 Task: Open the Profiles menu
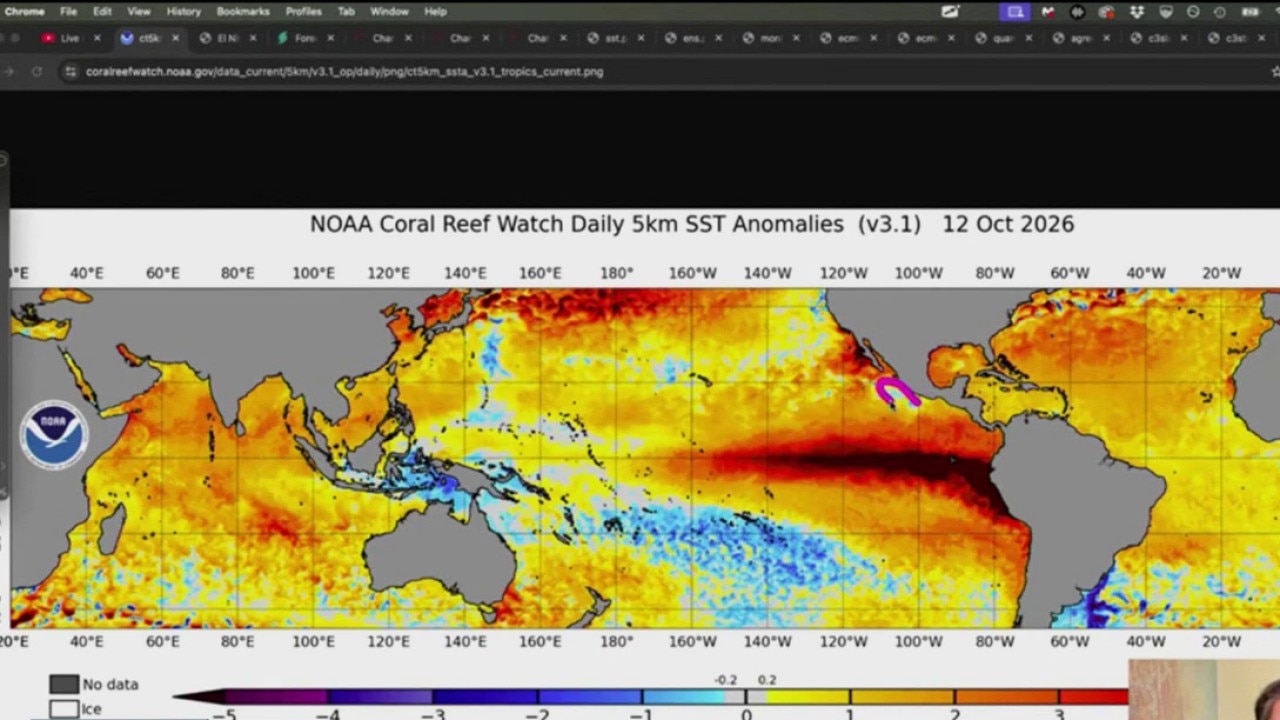303,12
